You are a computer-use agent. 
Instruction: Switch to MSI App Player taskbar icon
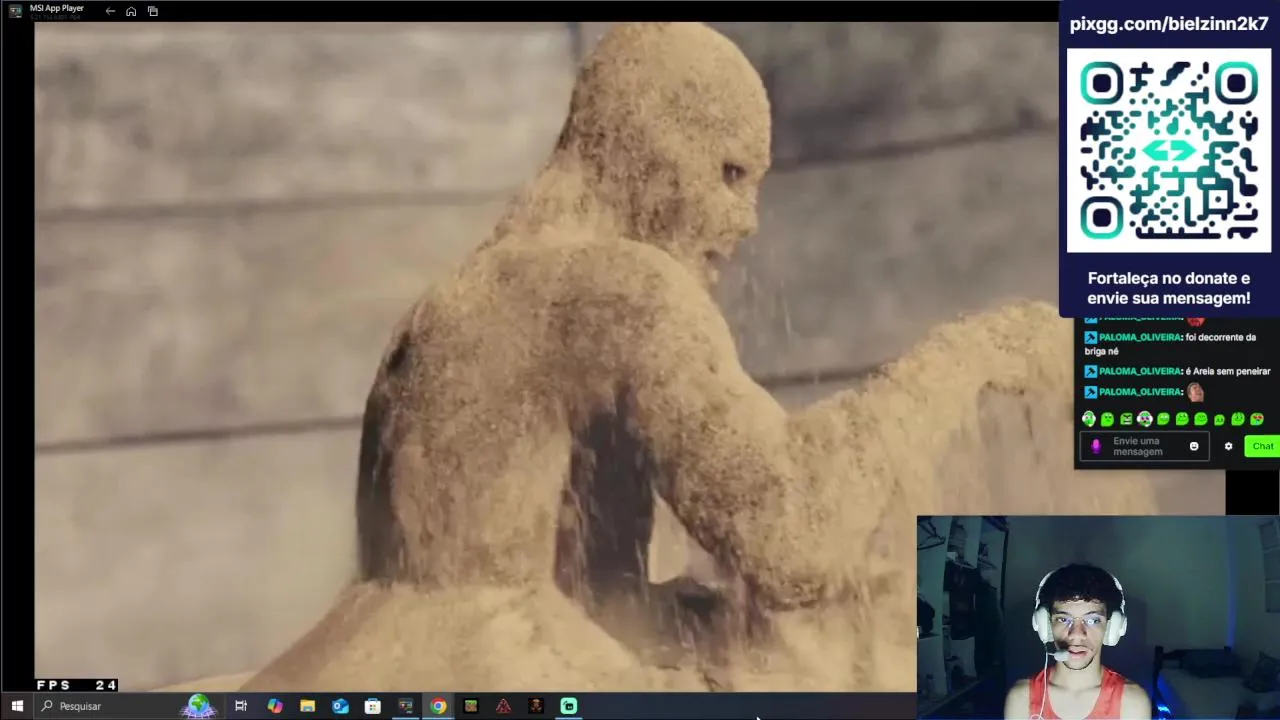[x=405, y=706]
